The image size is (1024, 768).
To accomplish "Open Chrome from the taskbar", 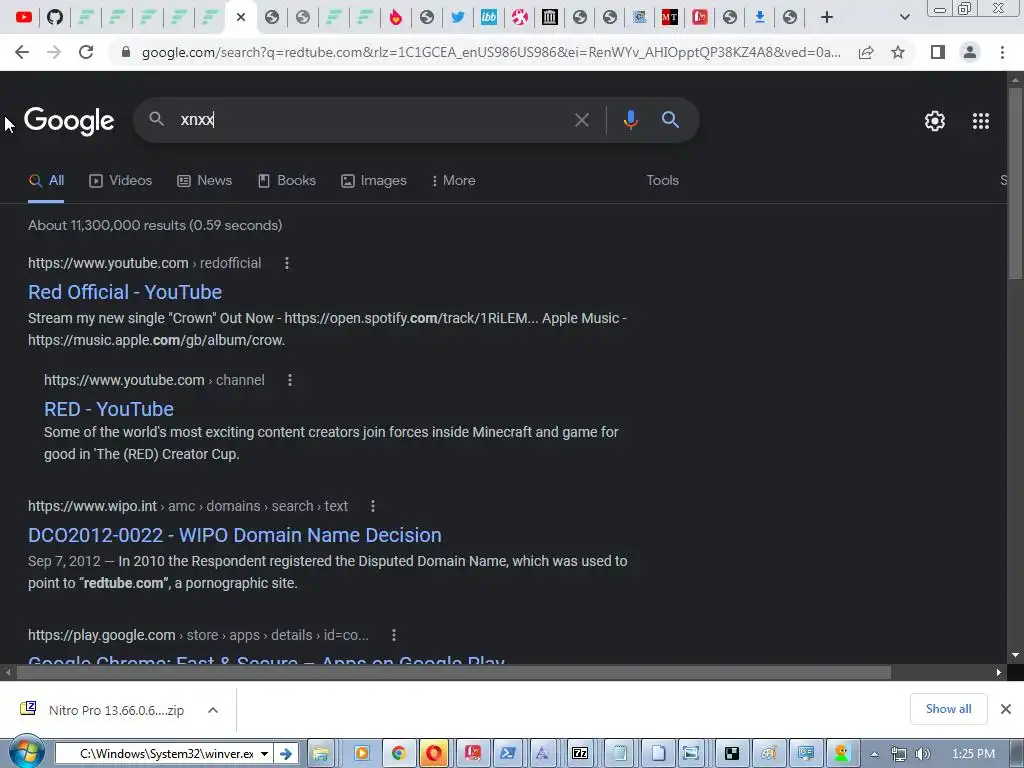I will click(x=398, y=754).
